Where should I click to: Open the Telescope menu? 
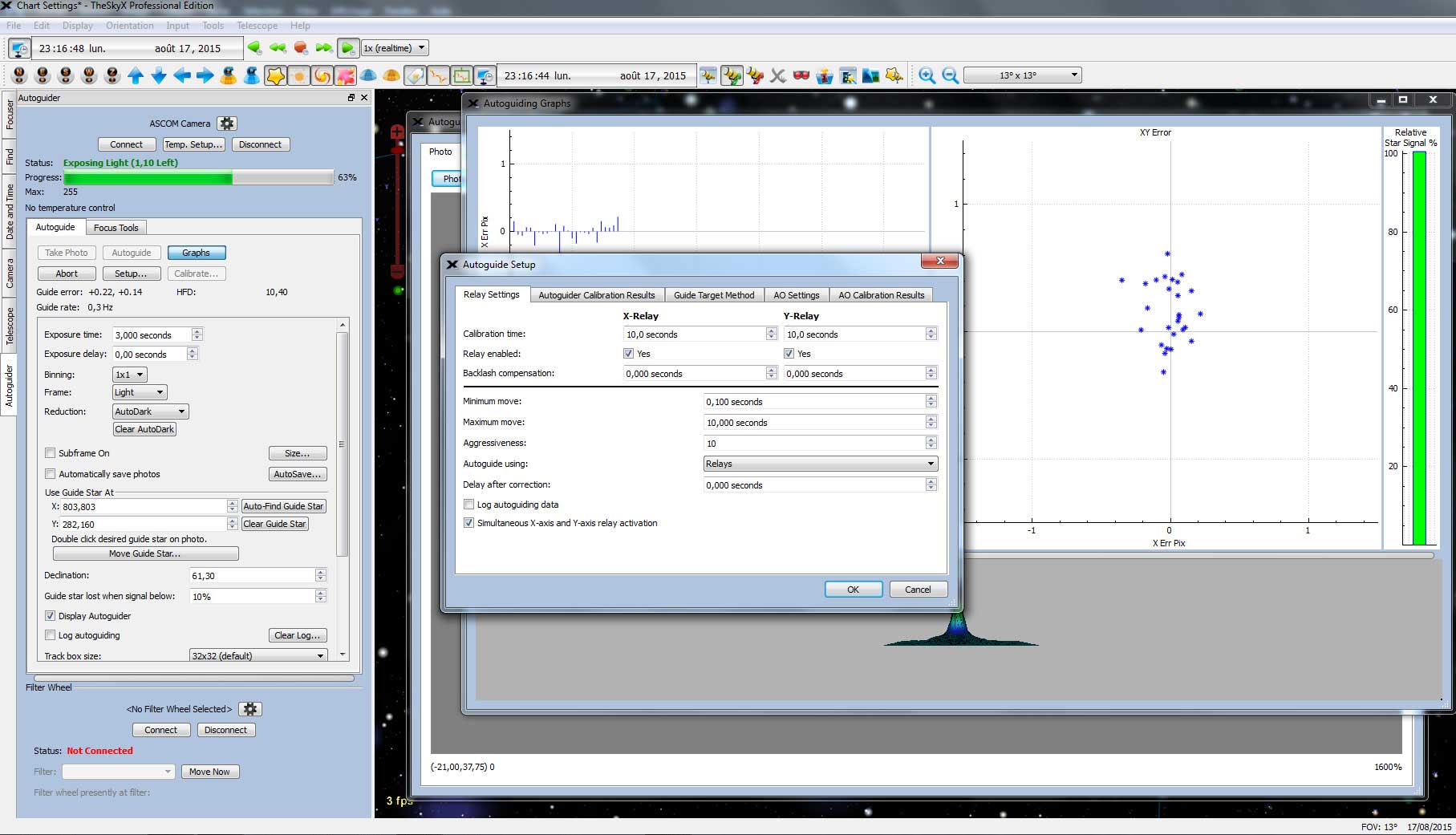click(x=257, y=26)
